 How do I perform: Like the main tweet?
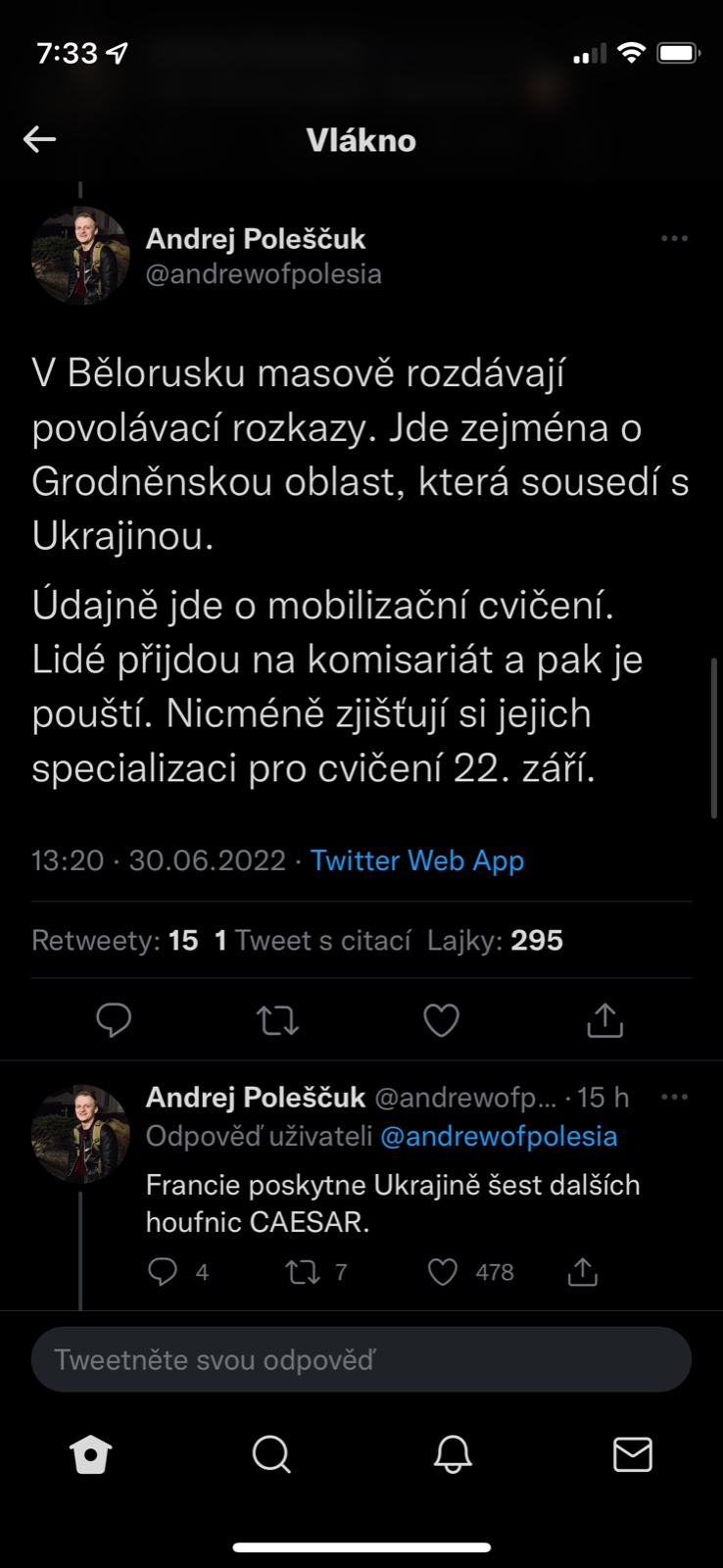tap(441, 1020)
